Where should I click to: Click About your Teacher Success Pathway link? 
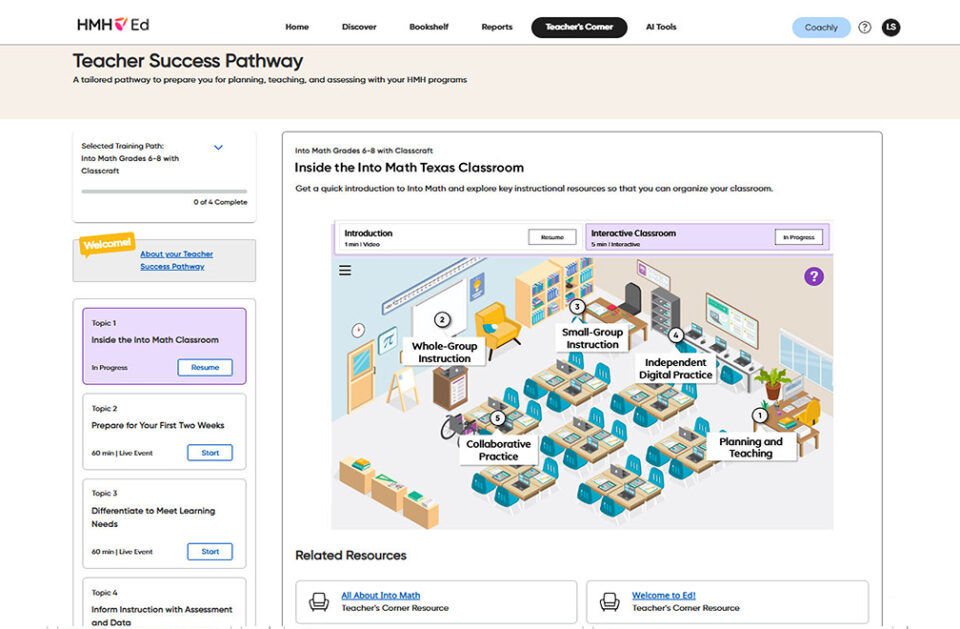pos(176,260)
